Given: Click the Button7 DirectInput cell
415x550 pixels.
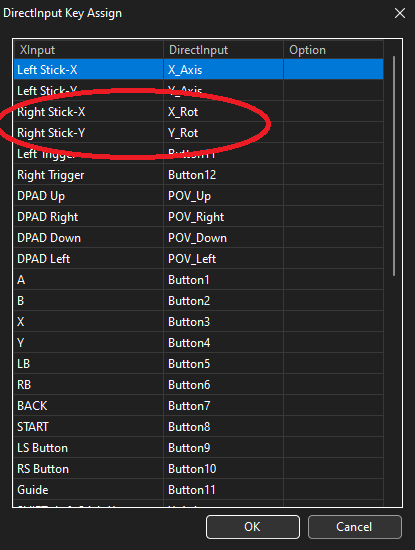Looking at the screenshot, I should click(x=223, y=406).
